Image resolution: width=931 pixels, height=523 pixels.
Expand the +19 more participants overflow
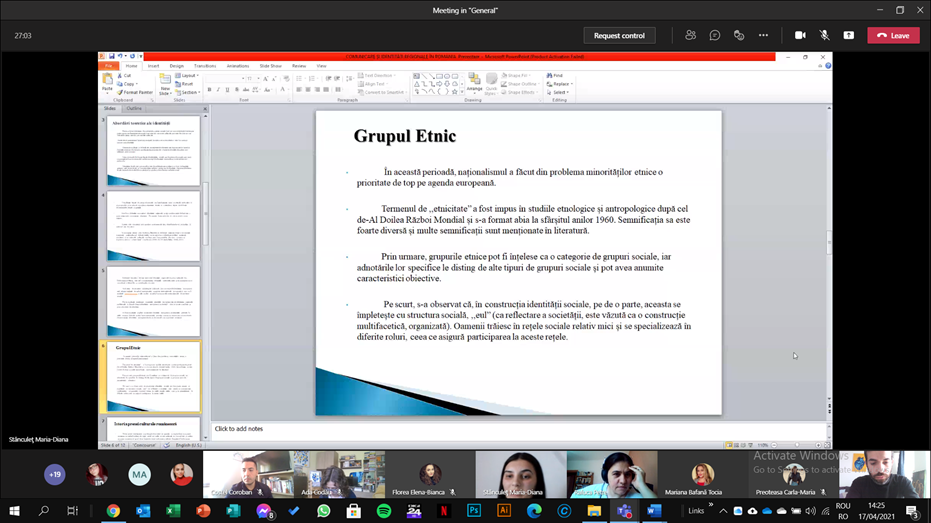click(x=54, y=475)
